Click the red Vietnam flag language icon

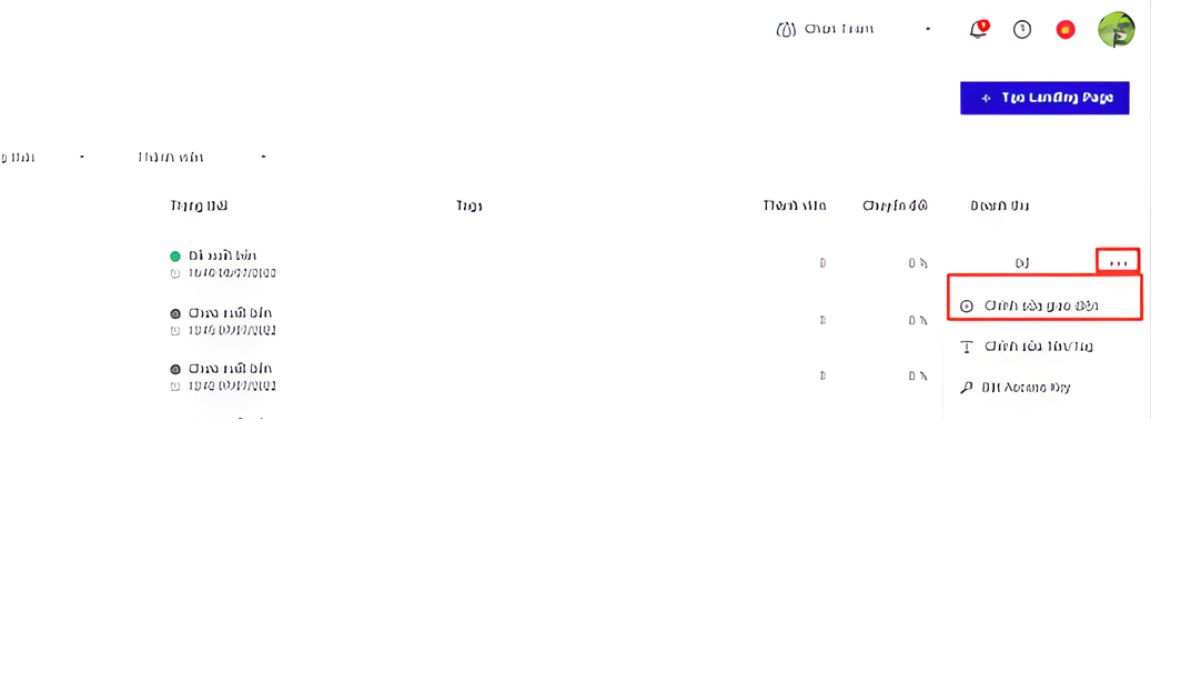(x=1066, y=30)
